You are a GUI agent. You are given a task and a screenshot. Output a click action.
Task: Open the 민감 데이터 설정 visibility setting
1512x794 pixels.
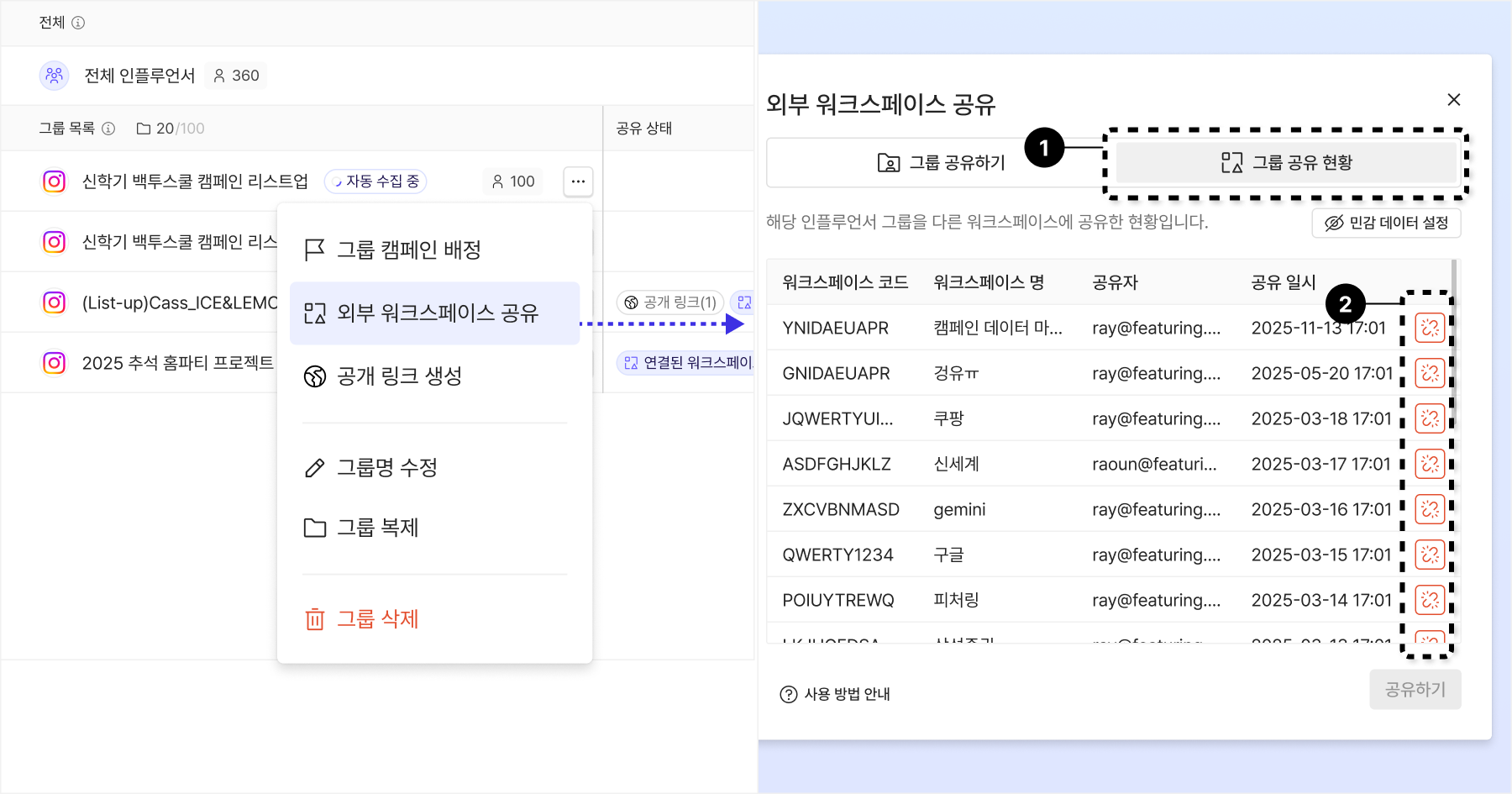point(1386,223)
